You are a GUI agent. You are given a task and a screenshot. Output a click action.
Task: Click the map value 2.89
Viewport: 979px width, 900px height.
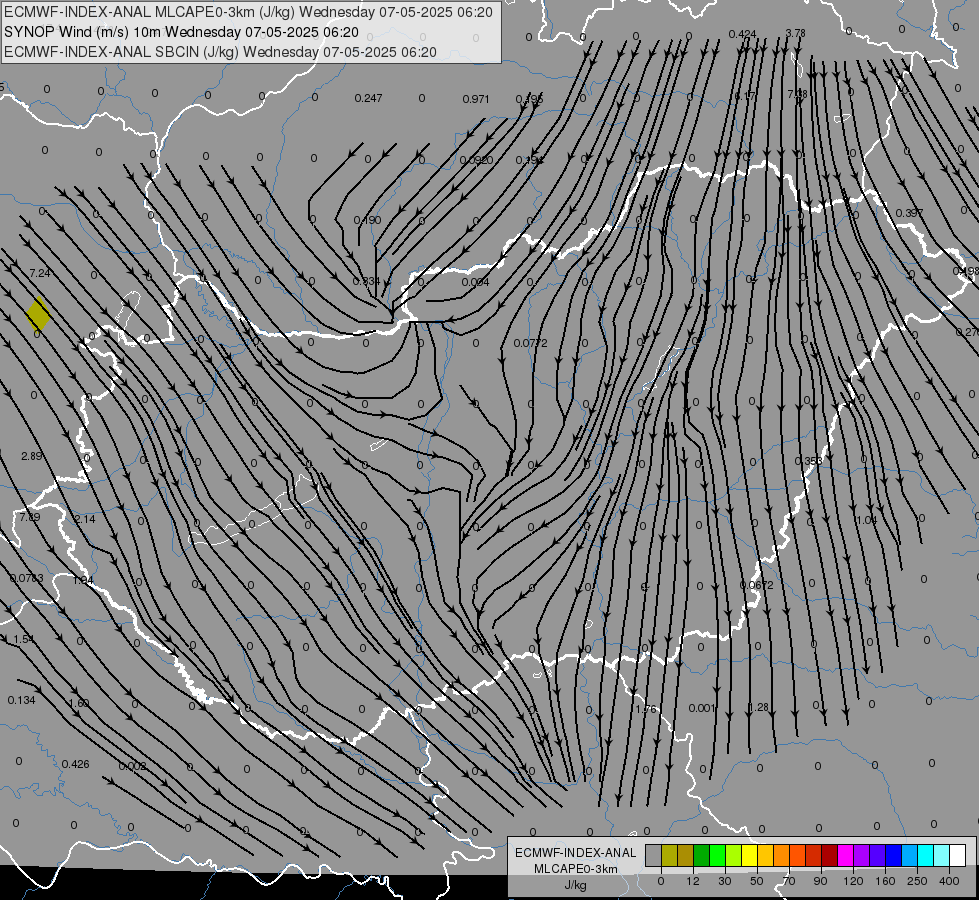(31, 456)
